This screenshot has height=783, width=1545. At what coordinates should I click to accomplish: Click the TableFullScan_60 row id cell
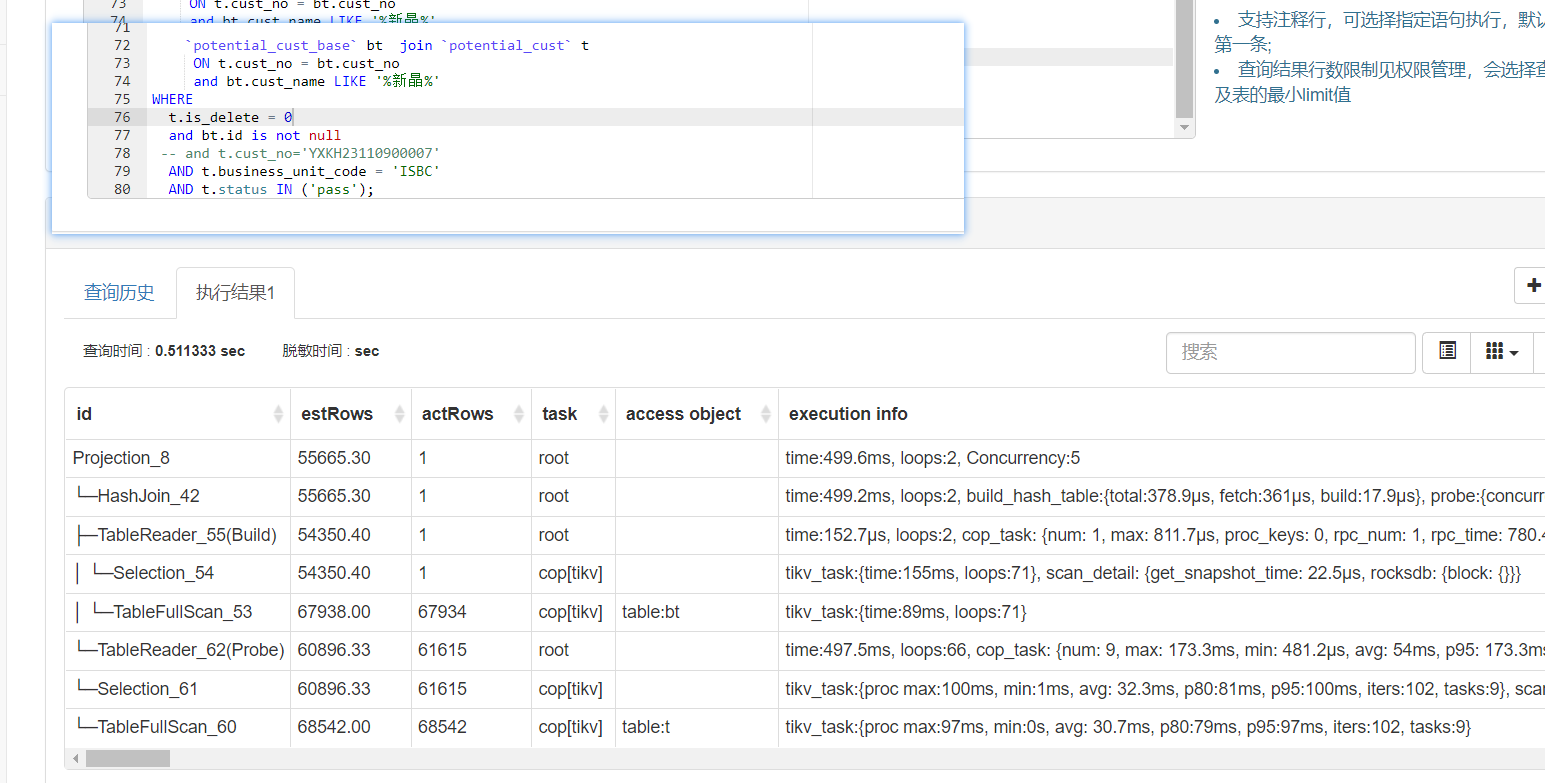(166, 727)
